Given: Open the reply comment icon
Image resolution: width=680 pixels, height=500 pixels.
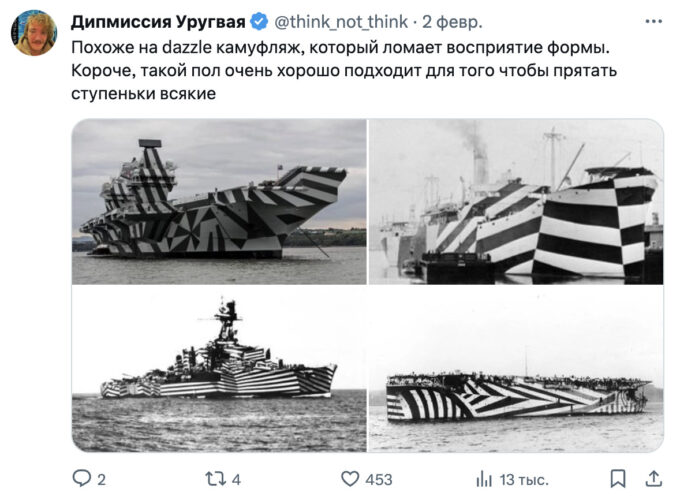Looking at the screenshot, I should point(81,478).
